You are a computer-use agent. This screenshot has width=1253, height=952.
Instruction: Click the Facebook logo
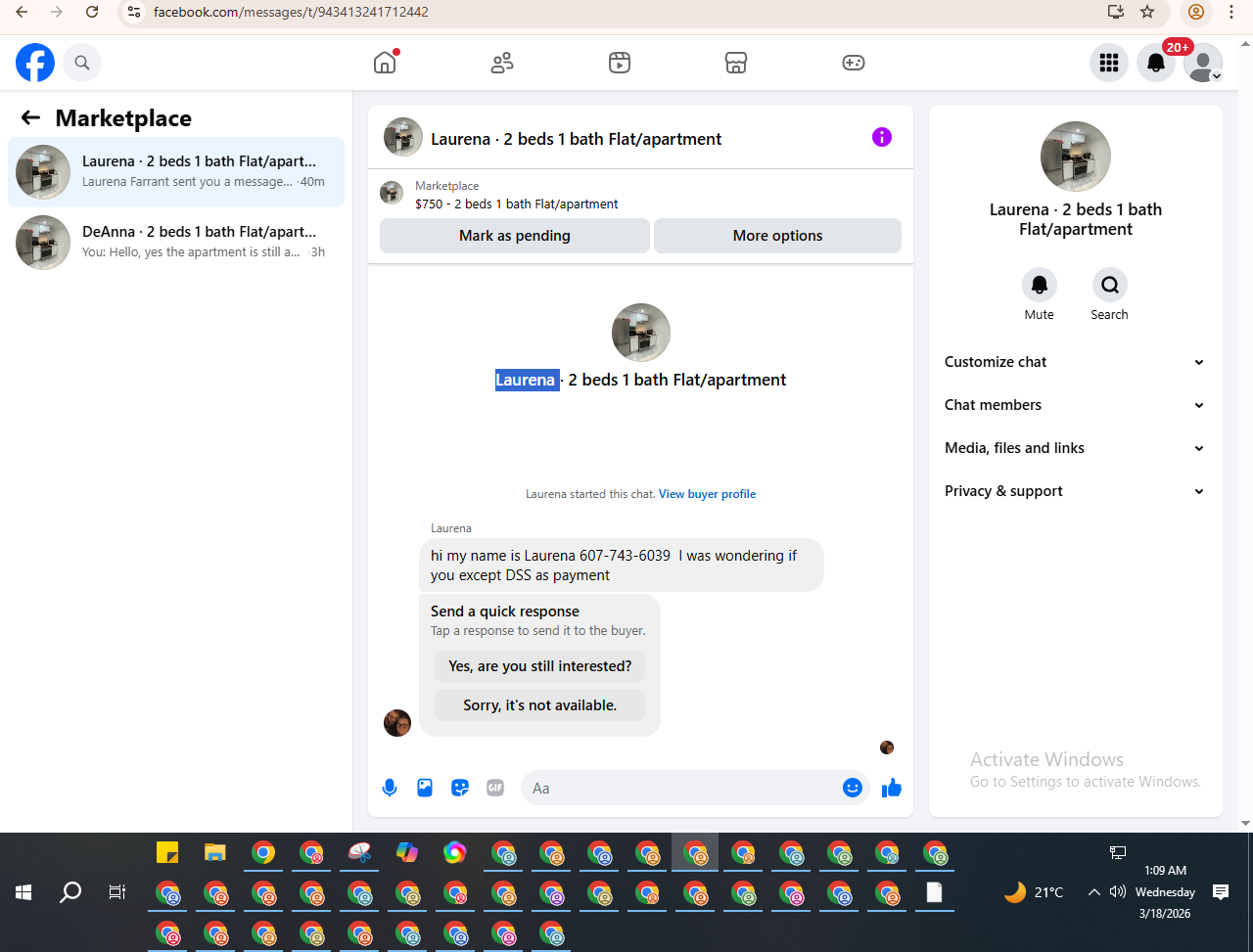pyautogui.click(x=35, y=63)
